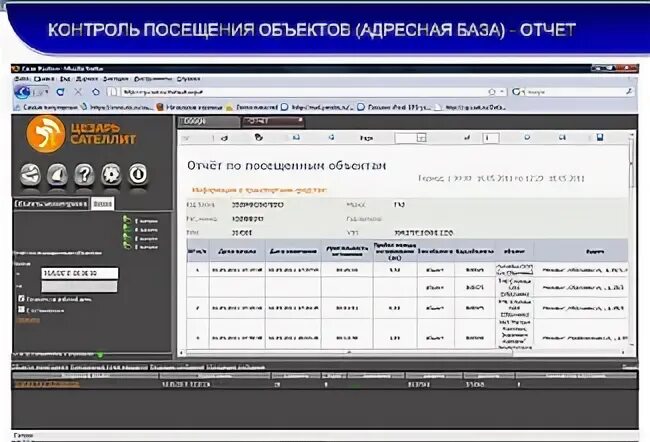Open the Вид menu
The width and height of the screenshot is (650, 442).
tap(65, 78)
